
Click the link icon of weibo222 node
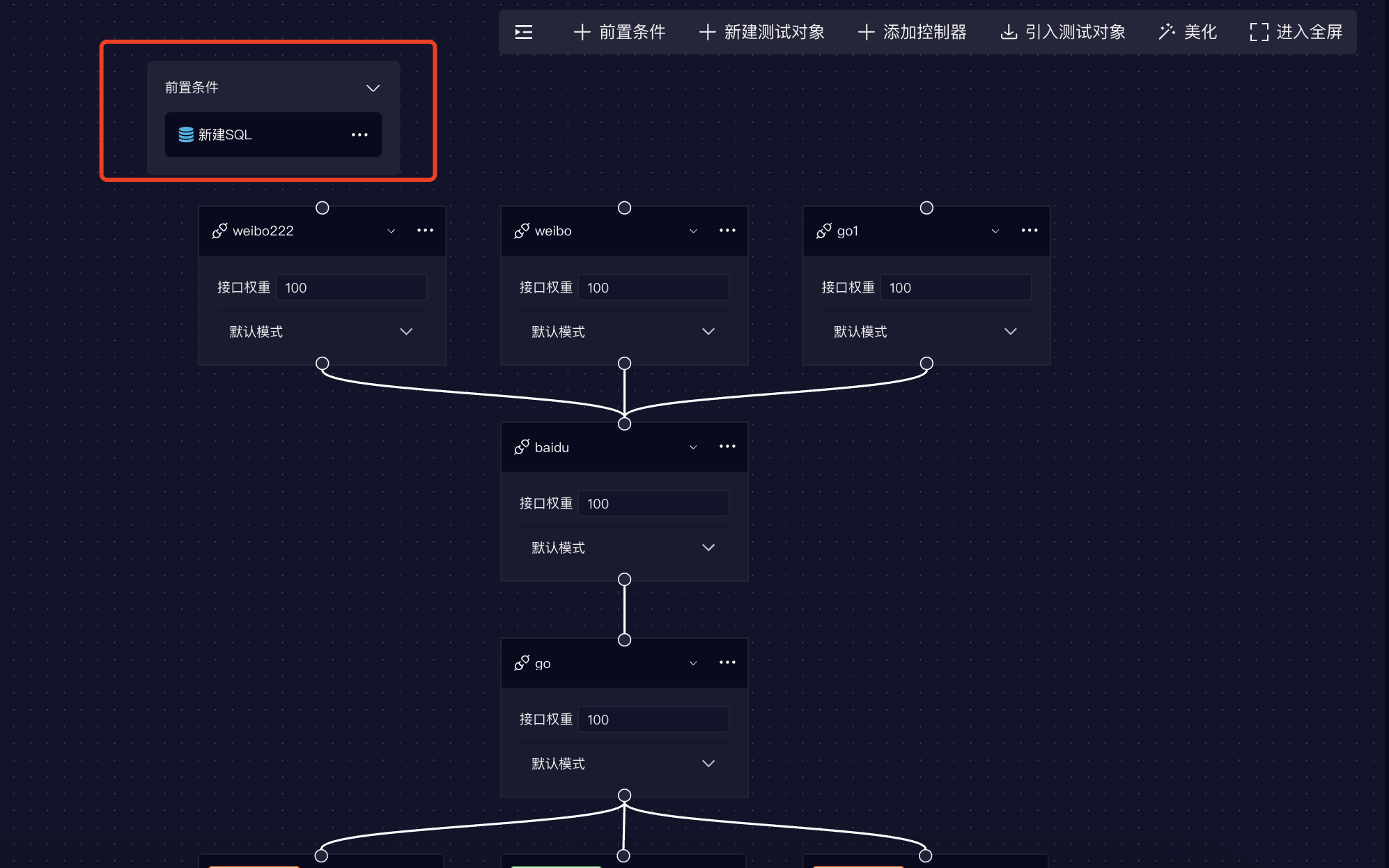(219, 231)
